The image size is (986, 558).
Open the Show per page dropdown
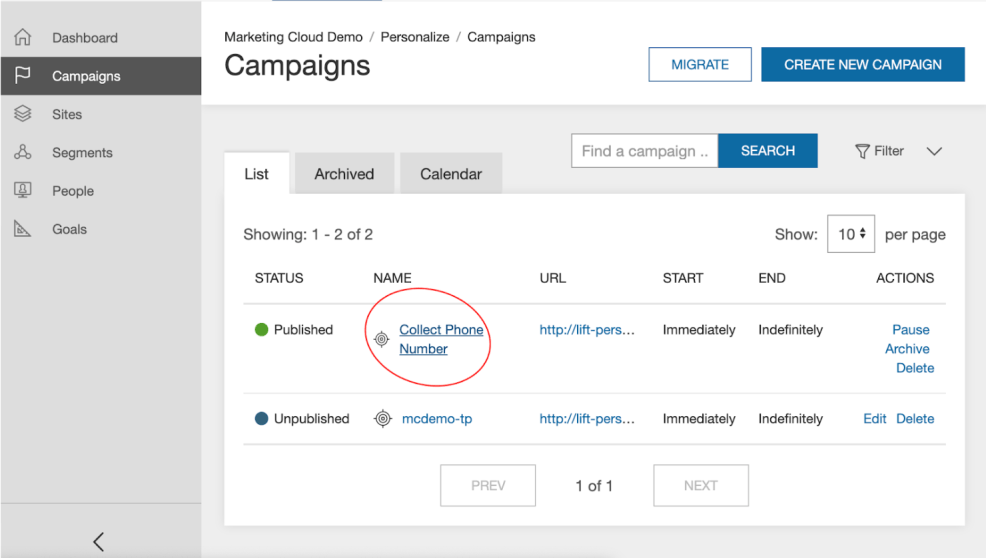[851, 234]
